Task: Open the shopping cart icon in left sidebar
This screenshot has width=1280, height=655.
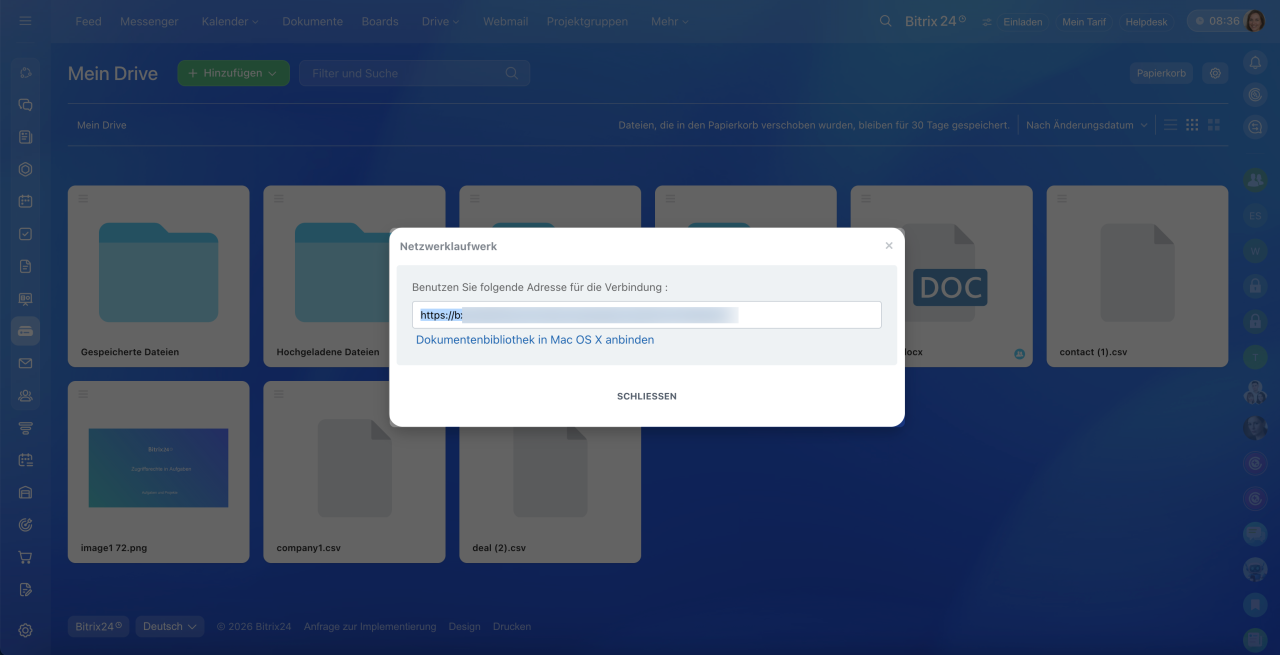Action: [x=25, y=557]
